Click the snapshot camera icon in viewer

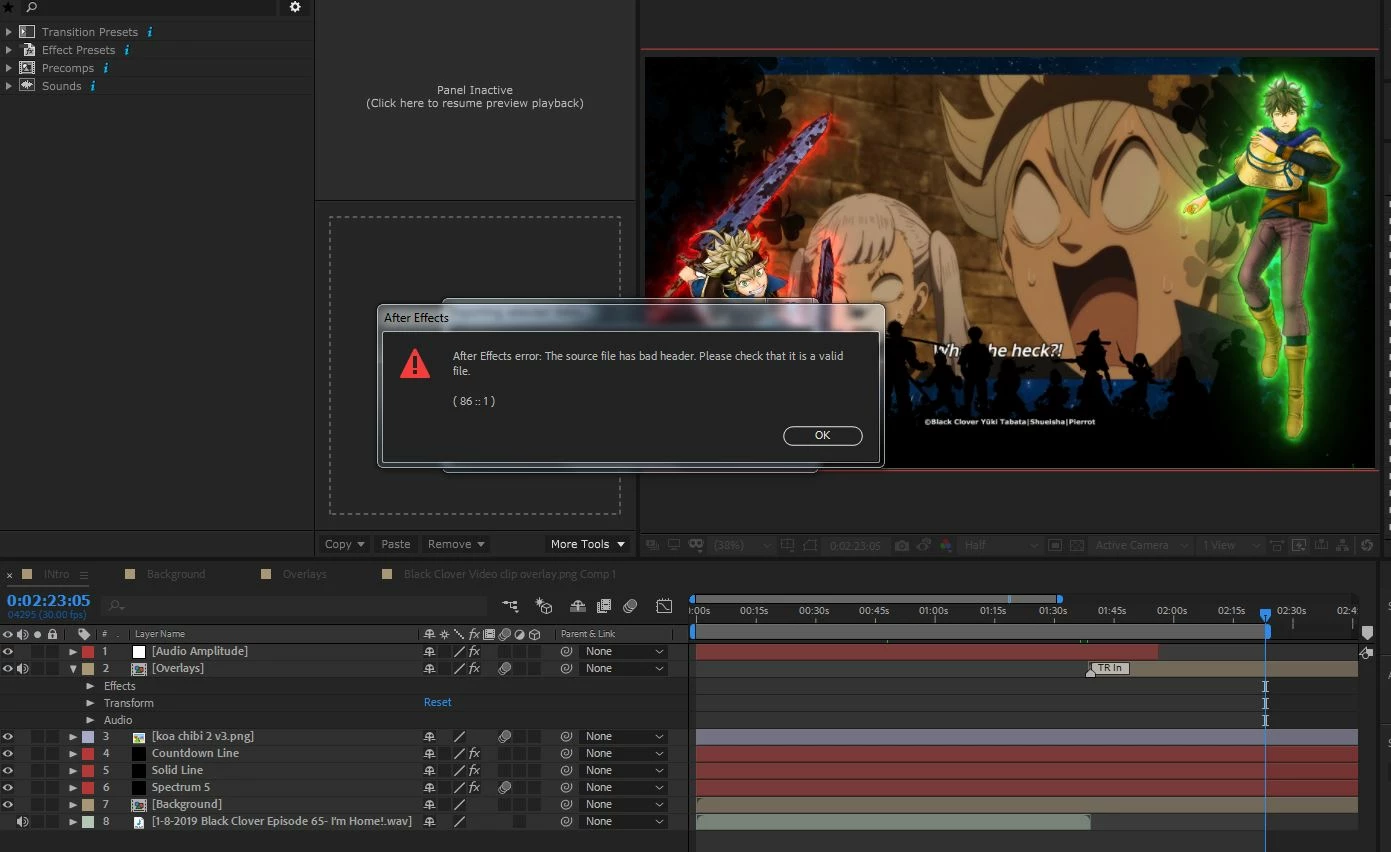[902, 545]
